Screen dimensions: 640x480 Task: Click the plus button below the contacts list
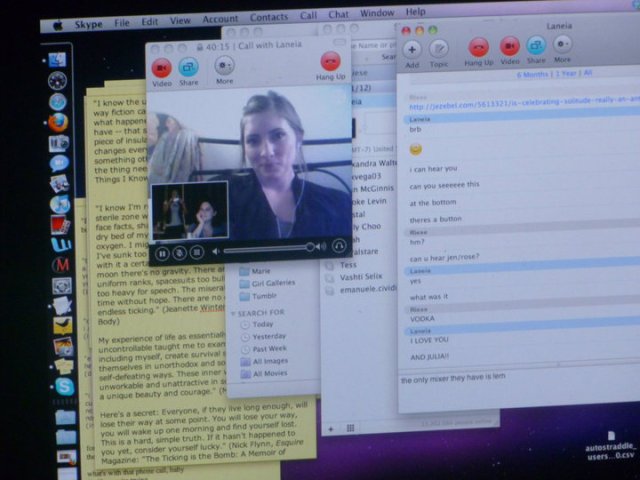click(x=331, y=429)
